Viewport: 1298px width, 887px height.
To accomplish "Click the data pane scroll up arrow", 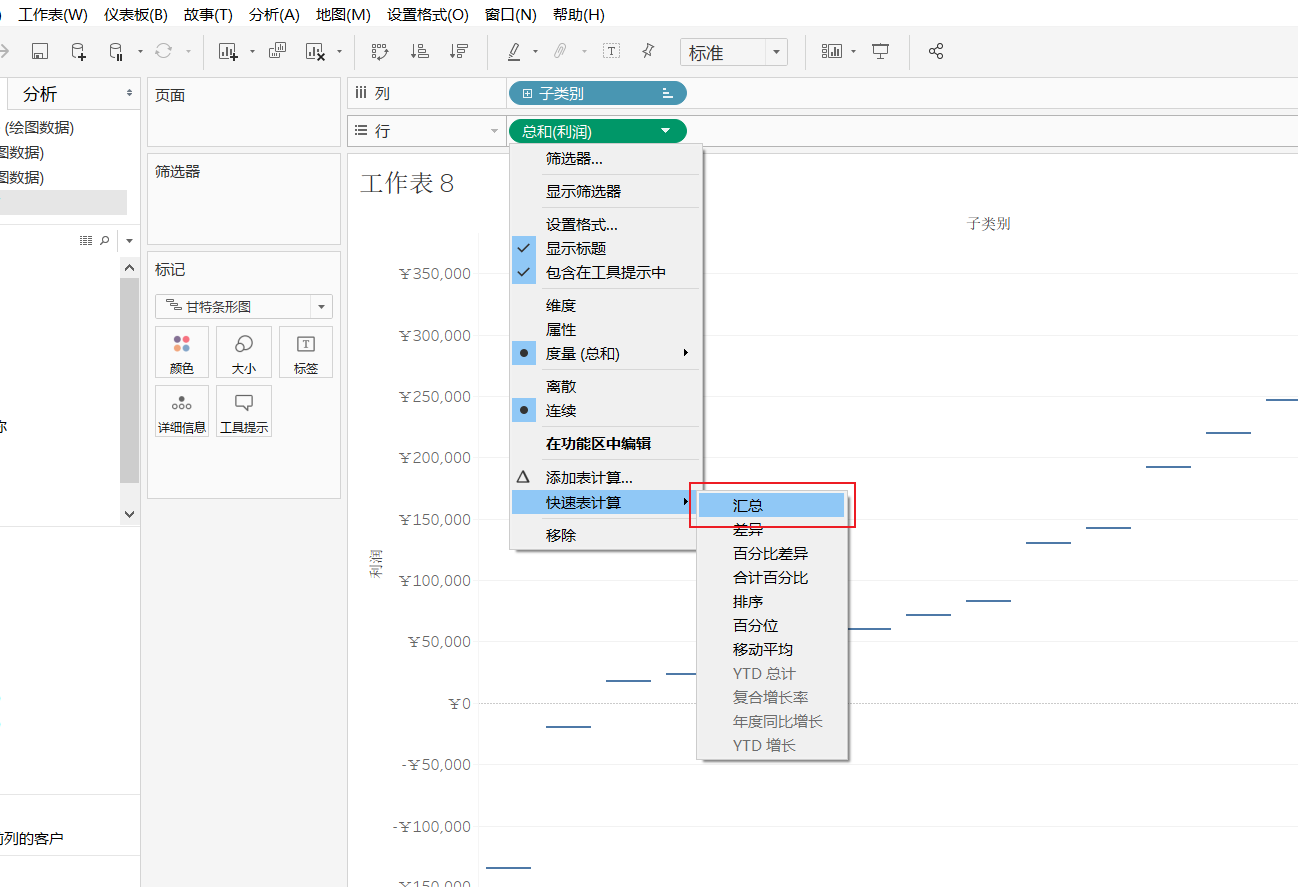I will [x=129, y=268].
